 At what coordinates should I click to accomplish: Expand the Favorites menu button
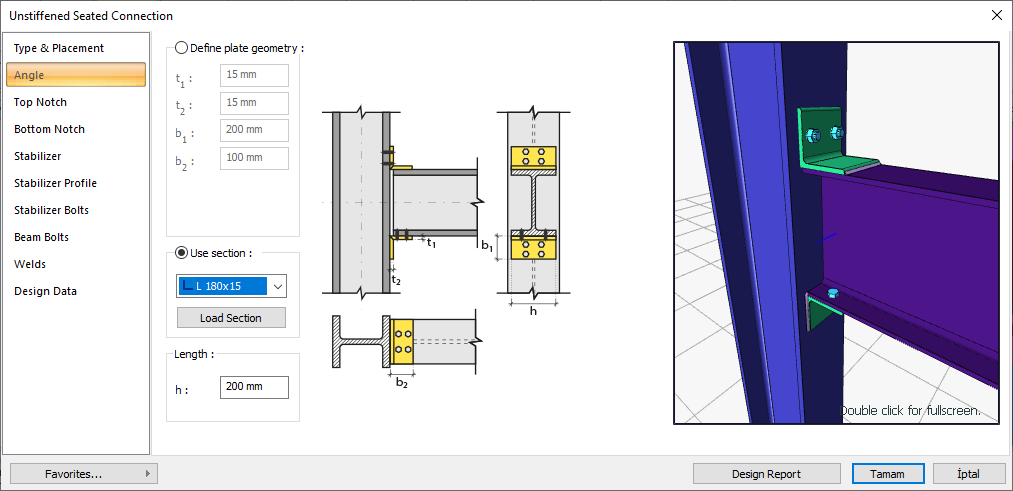tap(84, 474)
